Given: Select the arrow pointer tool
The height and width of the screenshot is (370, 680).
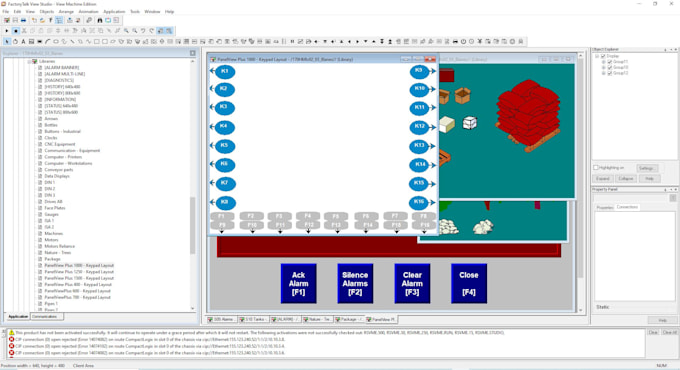Looking at the screenshot, I should click(x=7, y=42).
